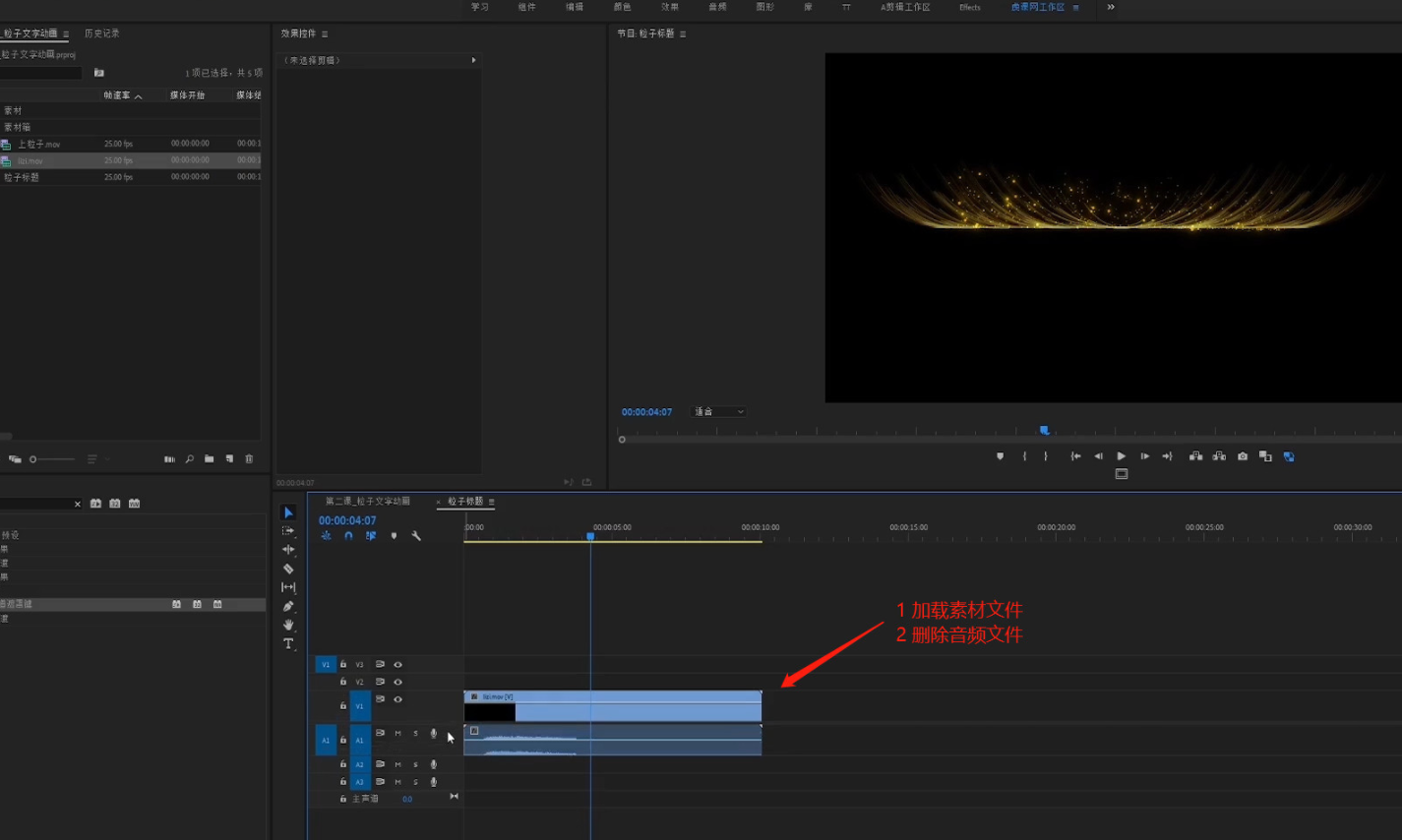Viewport: 1402px width, 840px height.
Task: Toggle the blue proxy icon in monitor
Action: click(1289, 456)
